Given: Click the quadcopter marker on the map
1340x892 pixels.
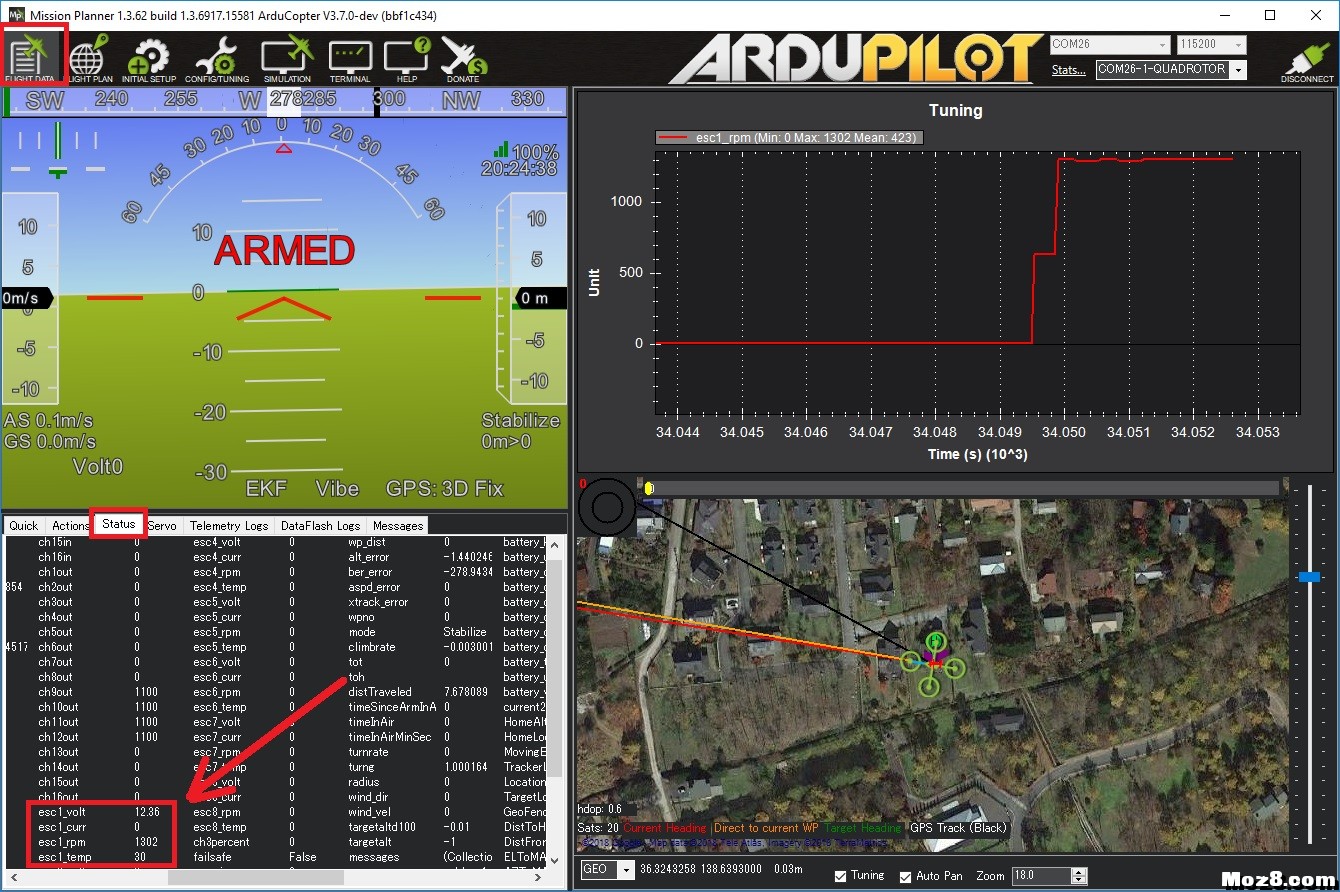Looking at the screenshot, I should pyautogui.click(x=932, y=662).
